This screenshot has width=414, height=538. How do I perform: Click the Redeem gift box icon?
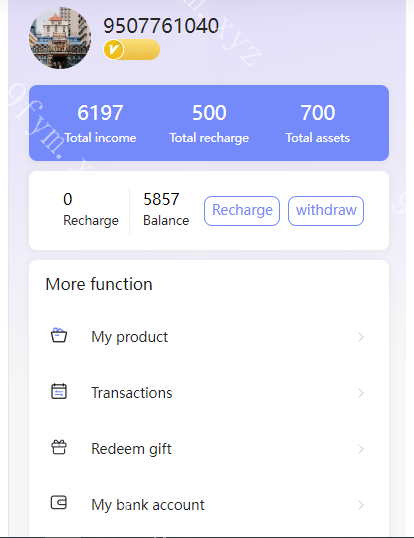coord(59,447)
